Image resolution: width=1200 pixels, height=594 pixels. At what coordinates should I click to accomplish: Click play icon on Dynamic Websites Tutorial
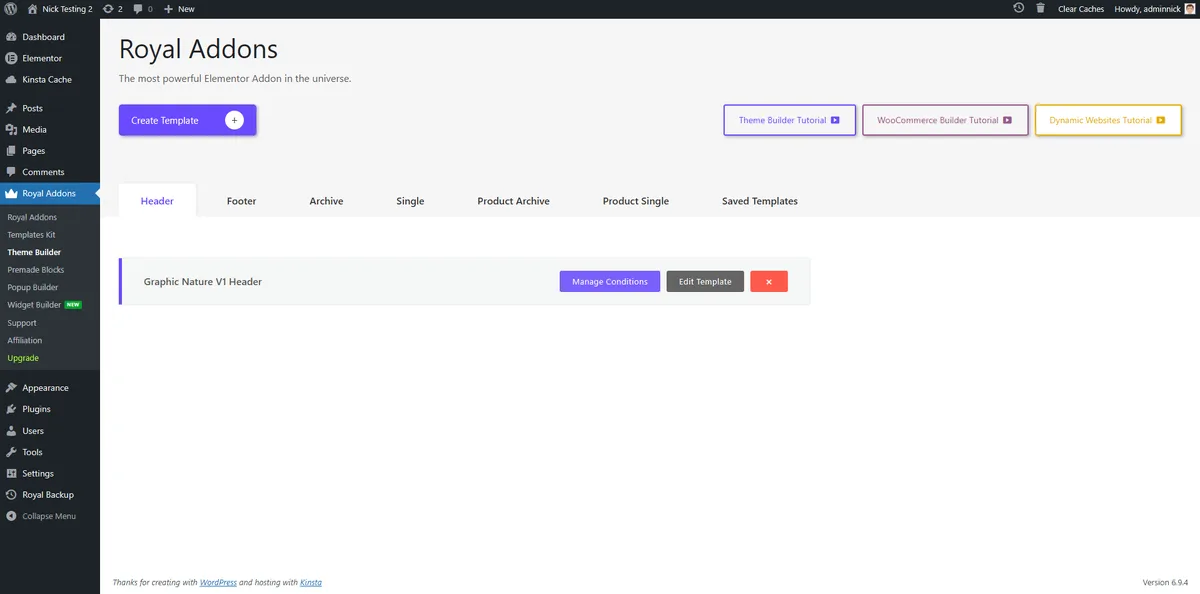tap(1160, 120)
